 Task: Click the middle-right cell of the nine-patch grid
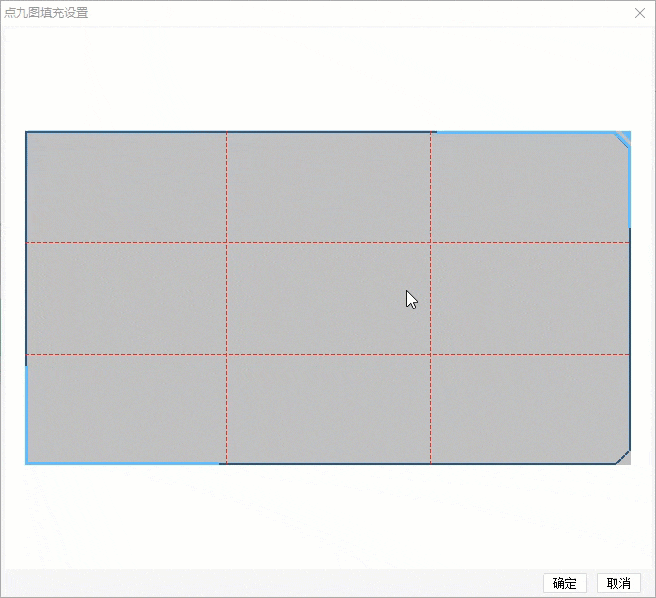[530, 298]
